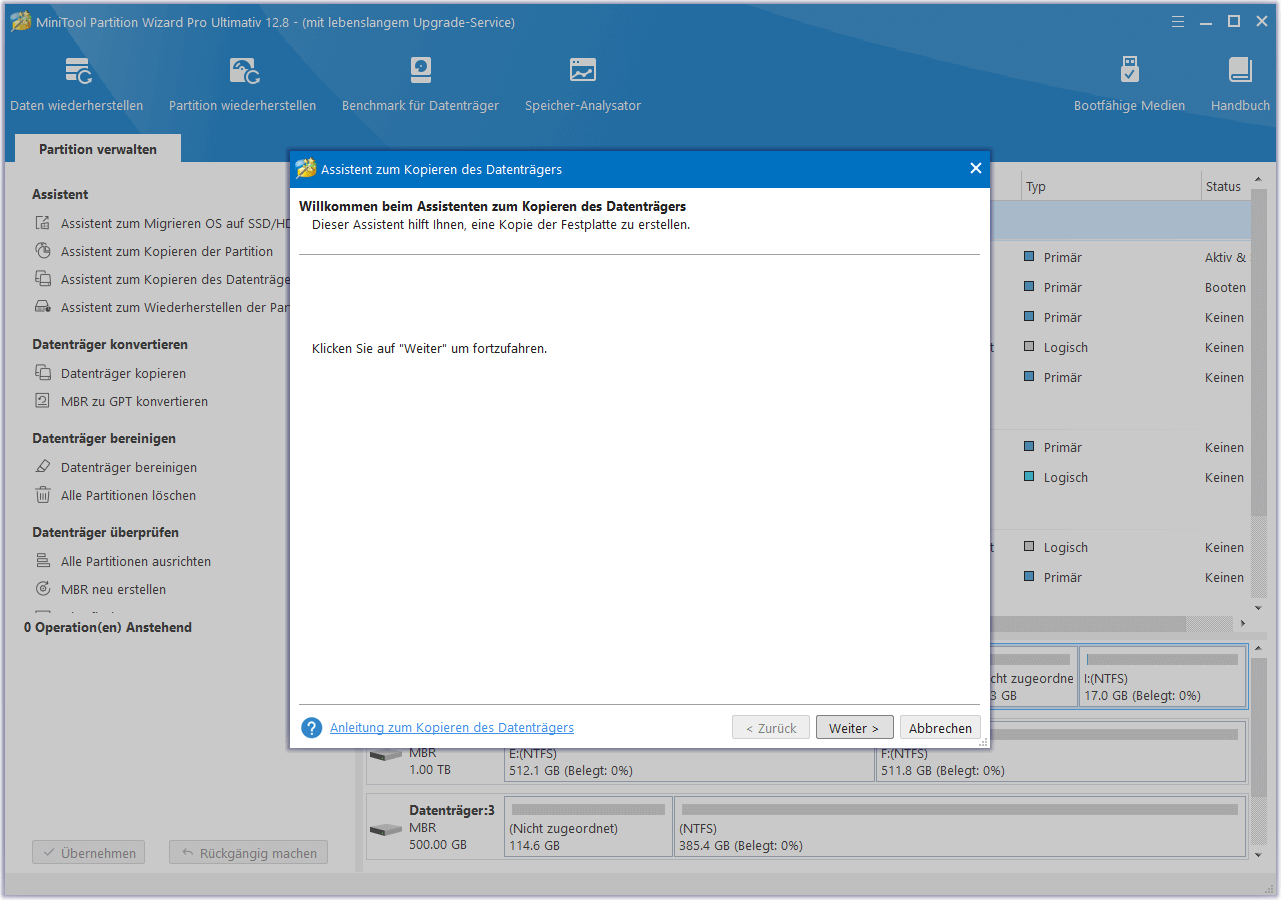Click Kopieren des Datenträgers assistant icon
The width and height of the screenshot is (1281, 902).
[43, 280]
